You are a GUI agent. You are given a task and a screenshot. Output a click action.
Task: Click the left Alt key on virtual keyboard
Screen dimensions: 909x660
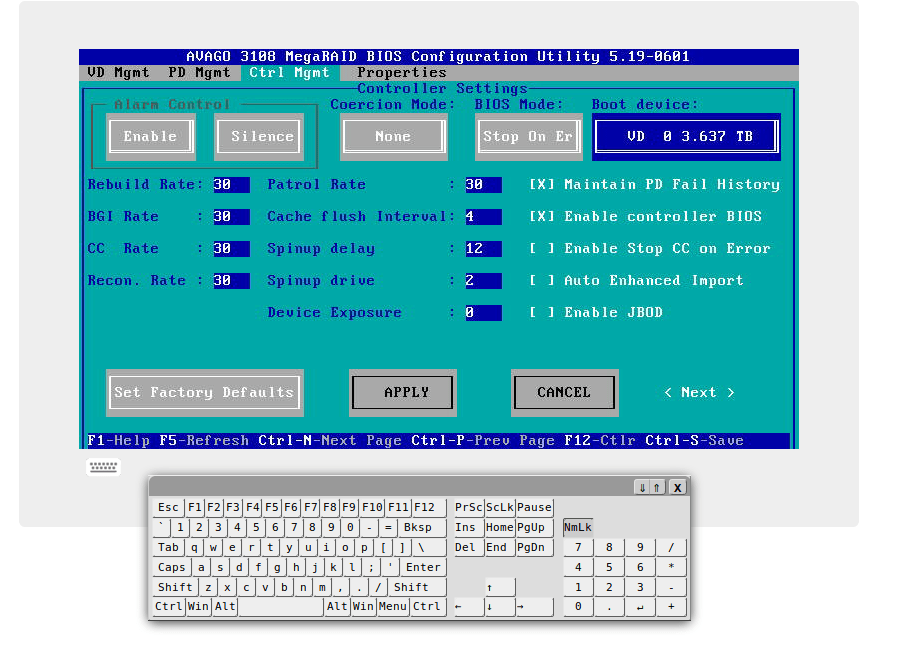pyautogui.click(x=225, y=607)
